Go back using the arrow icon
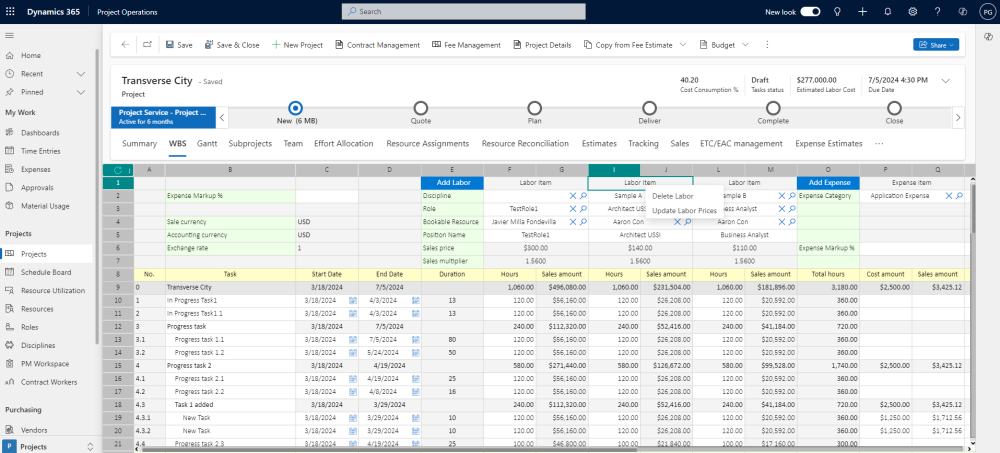 pyautogui.click(x=125, y=45)
